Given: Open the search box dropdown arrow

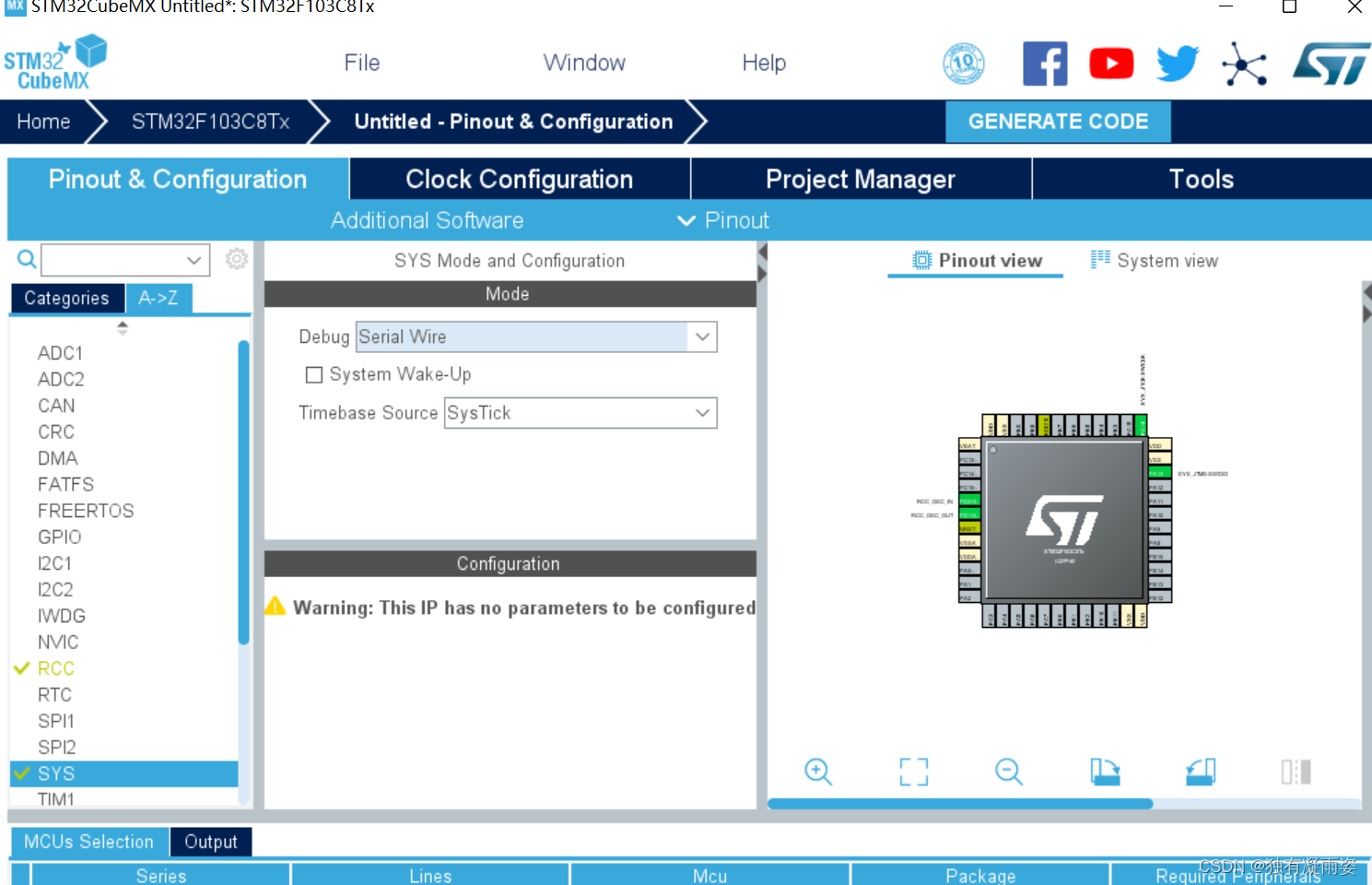Looking at the screenshot, I should (193, 260).
